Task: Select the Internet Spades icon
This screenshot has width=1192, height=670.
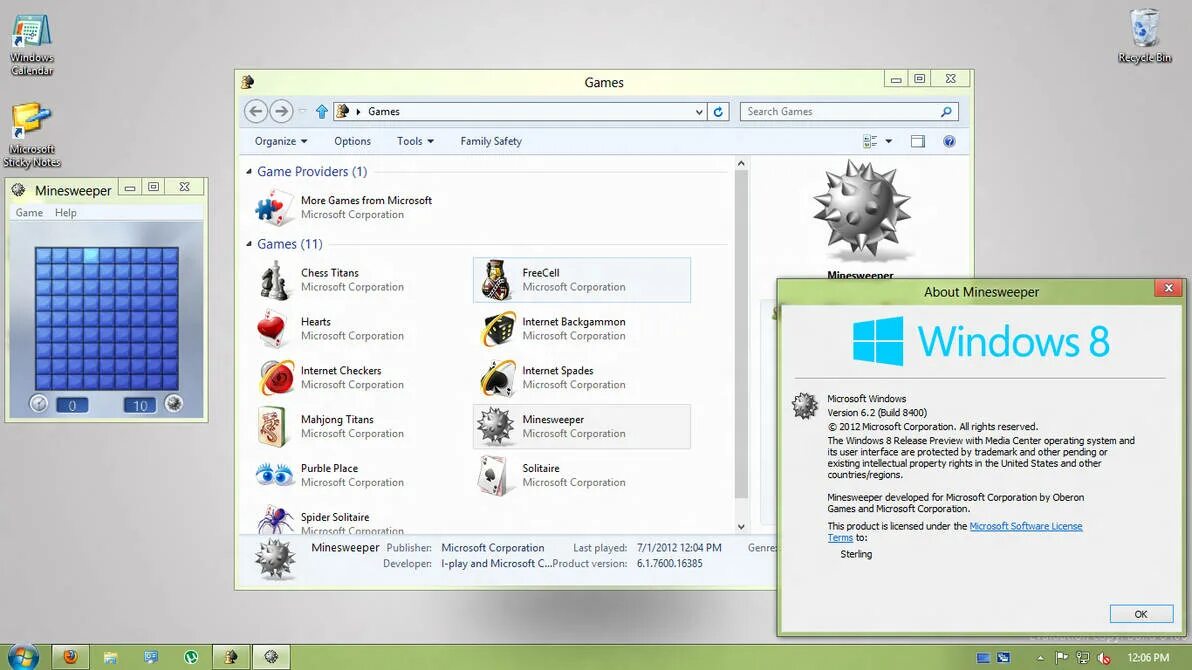Action: point(497,378)
